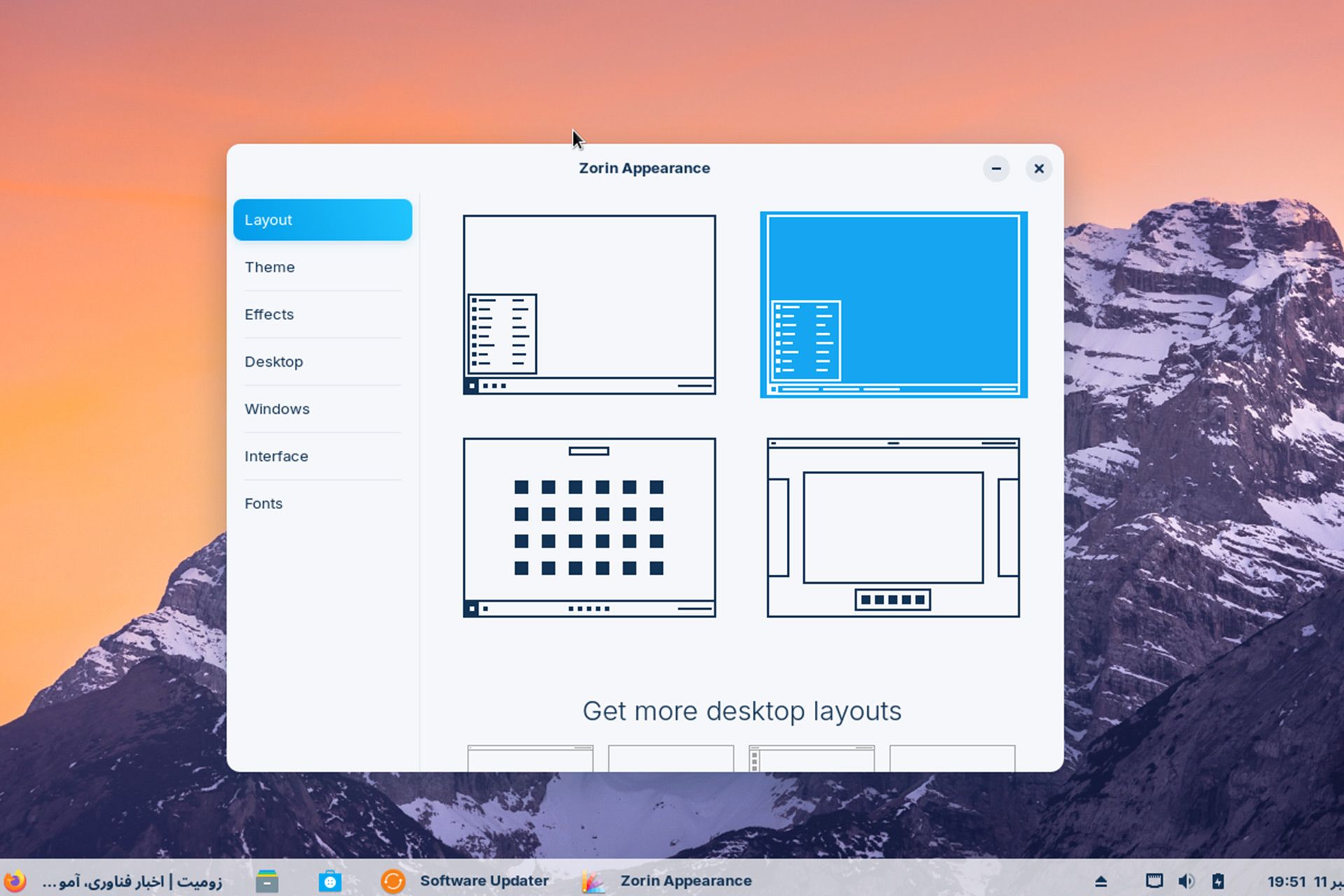The width and height of the screenshot is (1344, 896).
Task: Click the volume speaker icon
Action: point(1186,881)
